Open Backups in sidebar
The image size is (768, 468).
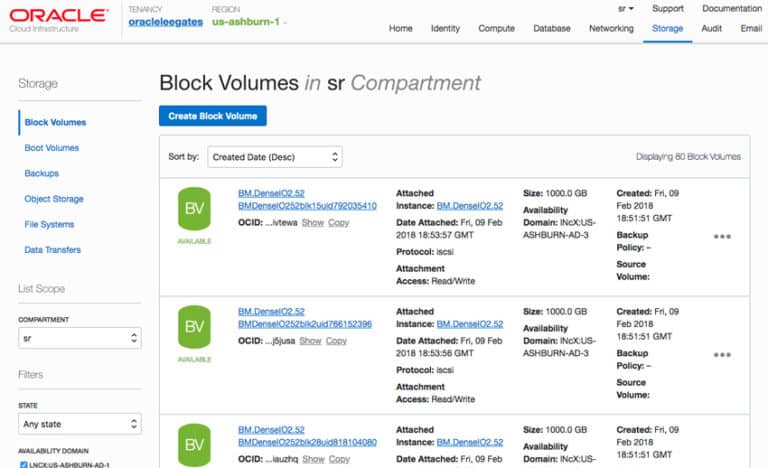click(x=42, y=173)
